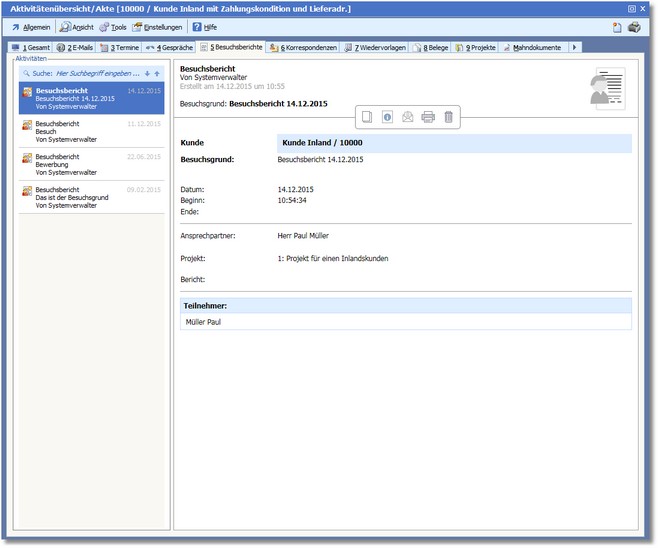658x548 pixels.
Task: Delete the report with the trash icon
Action: coord(448,117)
